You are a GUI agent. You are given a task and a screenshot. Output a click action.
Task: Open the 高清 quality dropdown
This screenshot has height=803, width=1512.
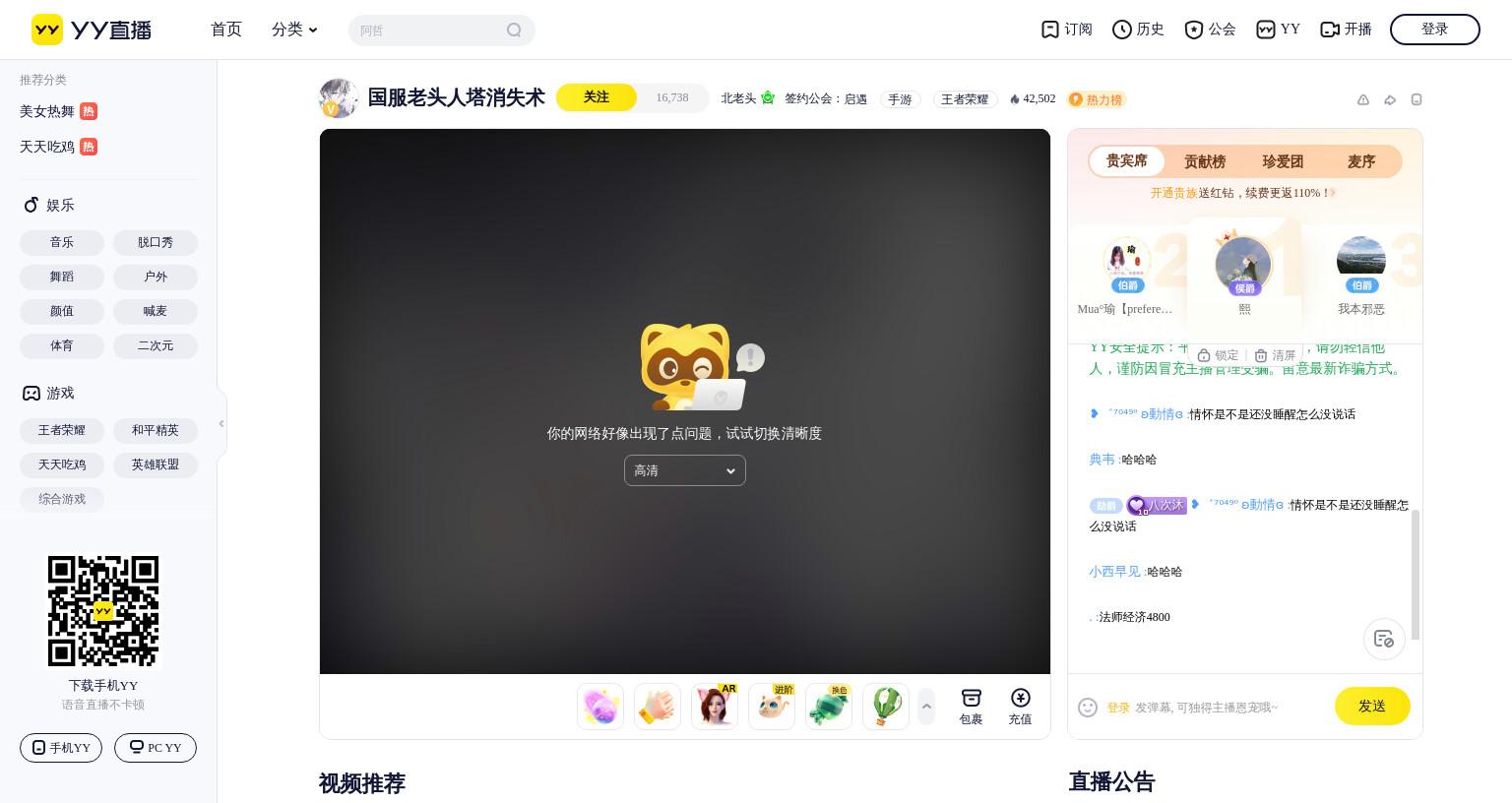(x=685, y=470)
